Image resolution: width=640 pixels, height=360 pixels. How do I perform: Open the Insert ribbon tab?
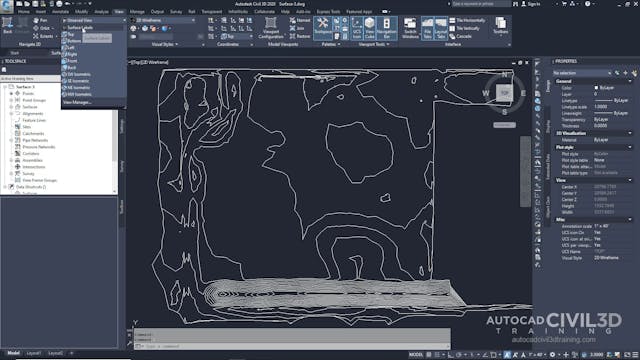click(x=40, y=12)
